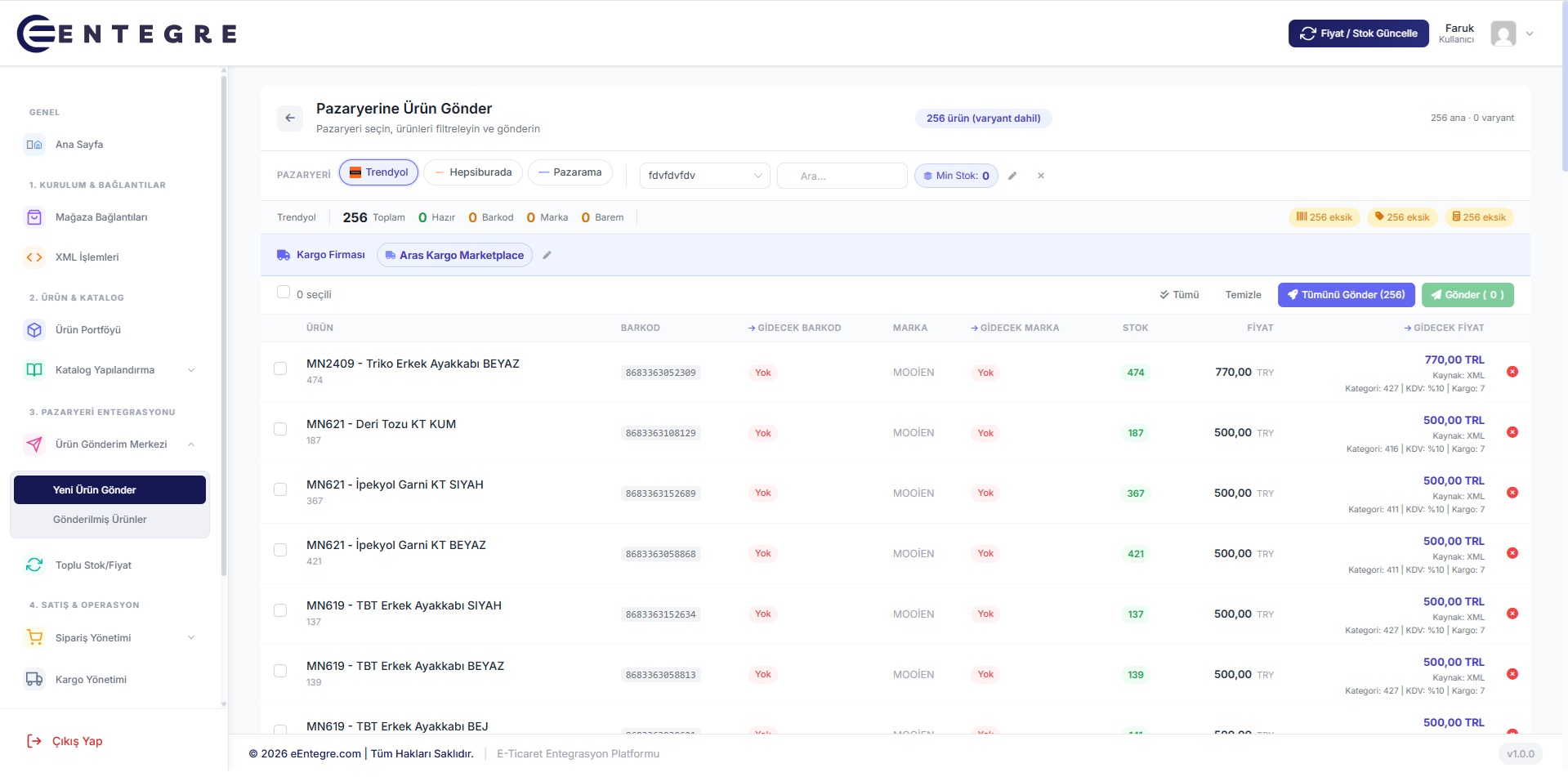
Task: Click the 256 eksik calculator badge
Action: (x=1479, y=217)
